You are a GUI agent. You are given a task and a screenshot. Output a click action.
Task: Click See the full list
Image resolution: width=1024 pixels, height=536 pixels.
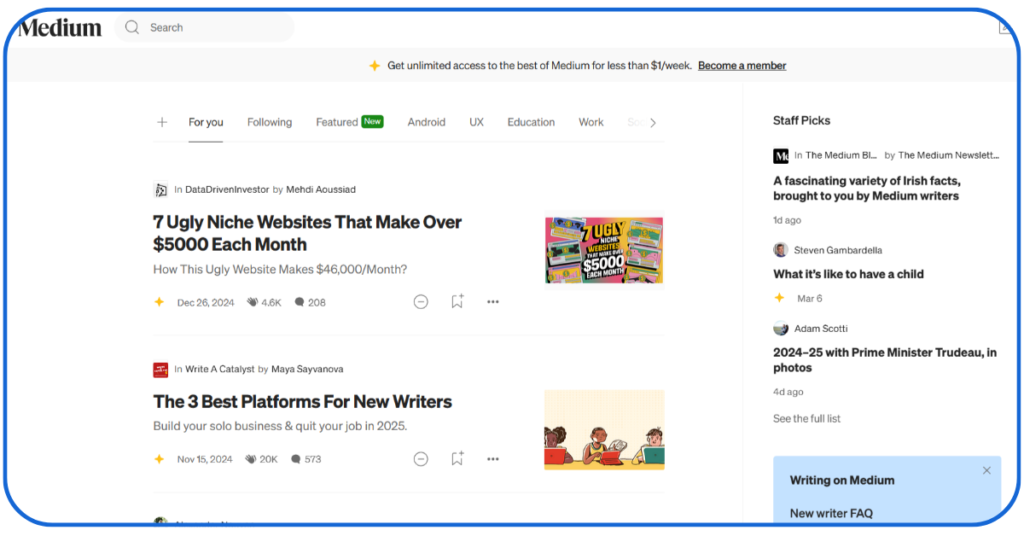pos(807,418)
